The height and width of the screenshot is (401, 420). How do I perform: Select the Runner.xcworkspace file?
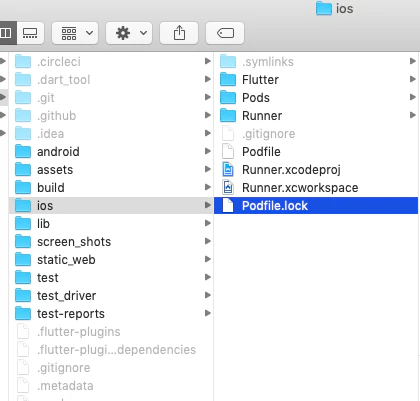coord(316,188)
